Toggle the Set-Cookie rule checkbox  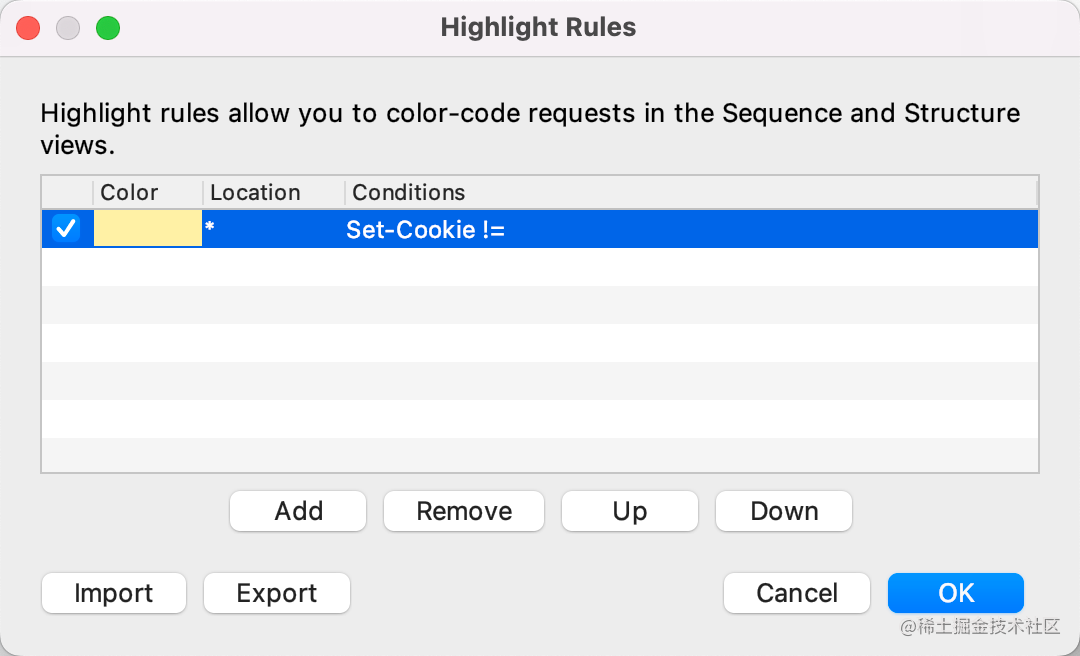pyautogui.click(x=66, y=229)
